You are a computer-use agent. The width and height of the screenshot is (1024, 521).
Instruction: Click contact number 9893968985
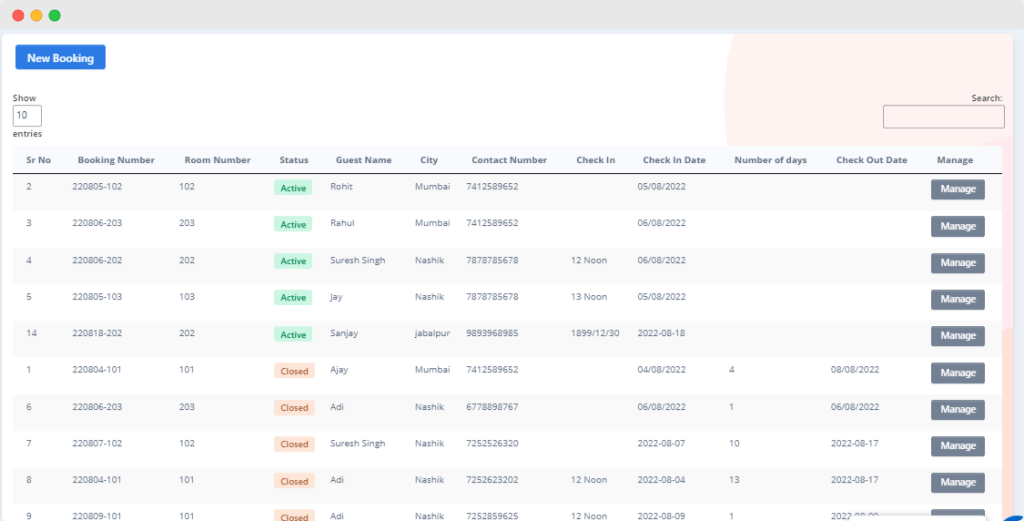492,334
